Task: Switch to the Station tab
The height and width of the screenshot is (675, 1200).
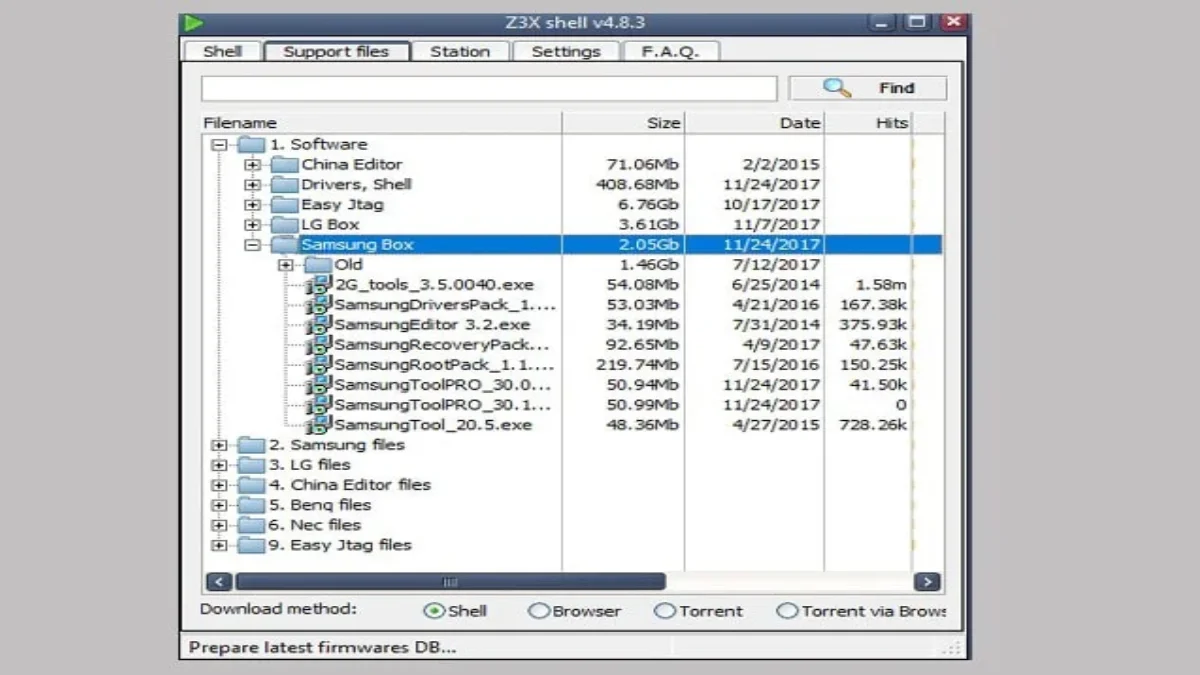Action: (460, 51)
